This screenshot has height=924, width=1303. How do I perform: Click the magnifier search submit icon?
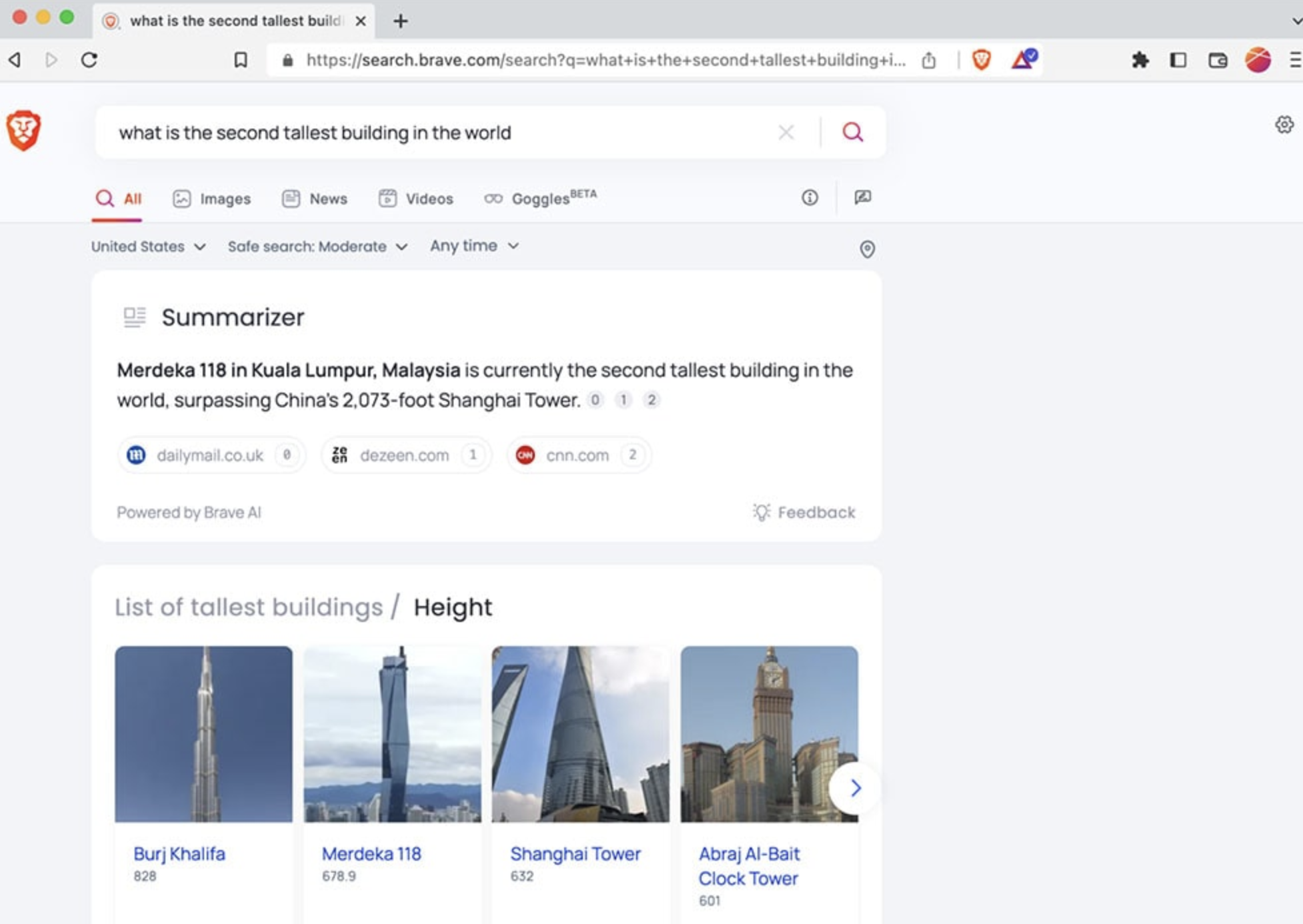click(x=852, y=132)
